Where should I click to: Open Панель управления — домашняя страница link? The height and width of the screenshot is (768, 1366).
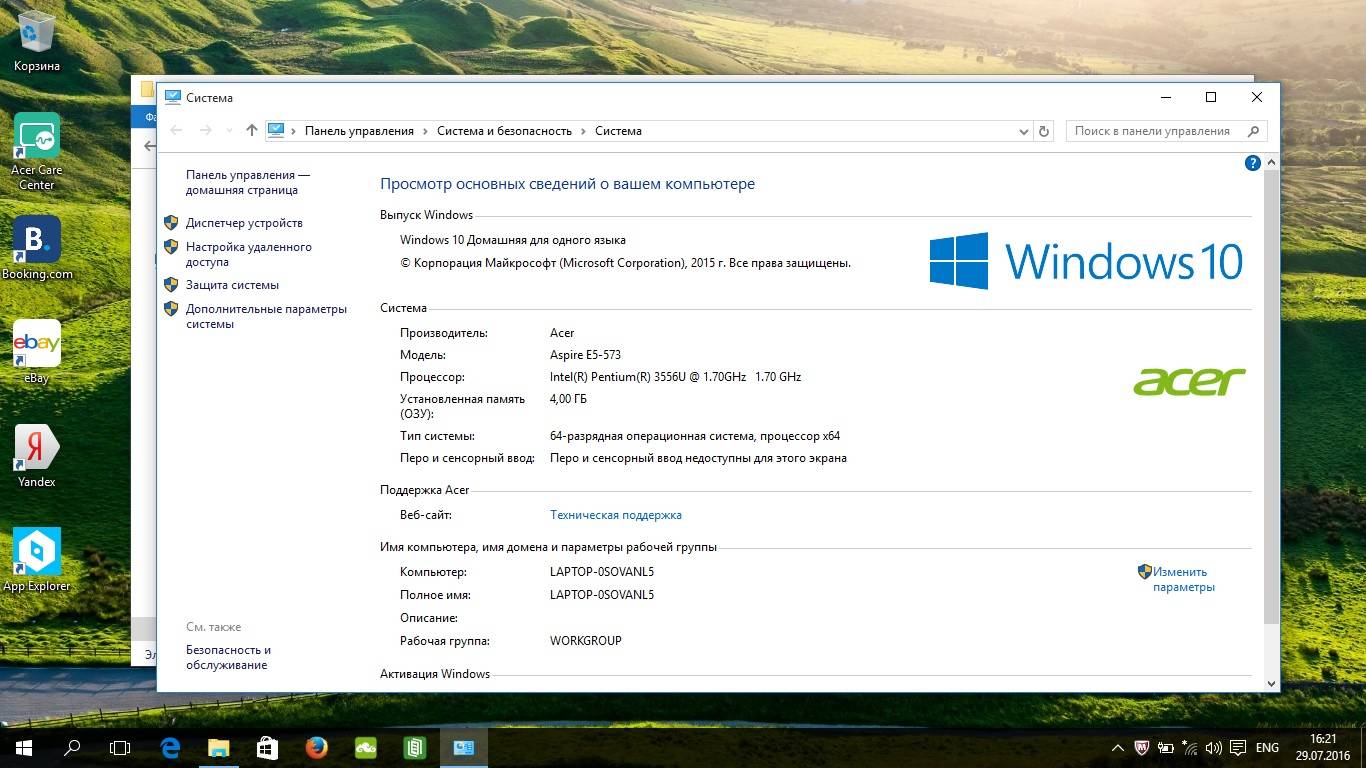(x=248, y=182)
